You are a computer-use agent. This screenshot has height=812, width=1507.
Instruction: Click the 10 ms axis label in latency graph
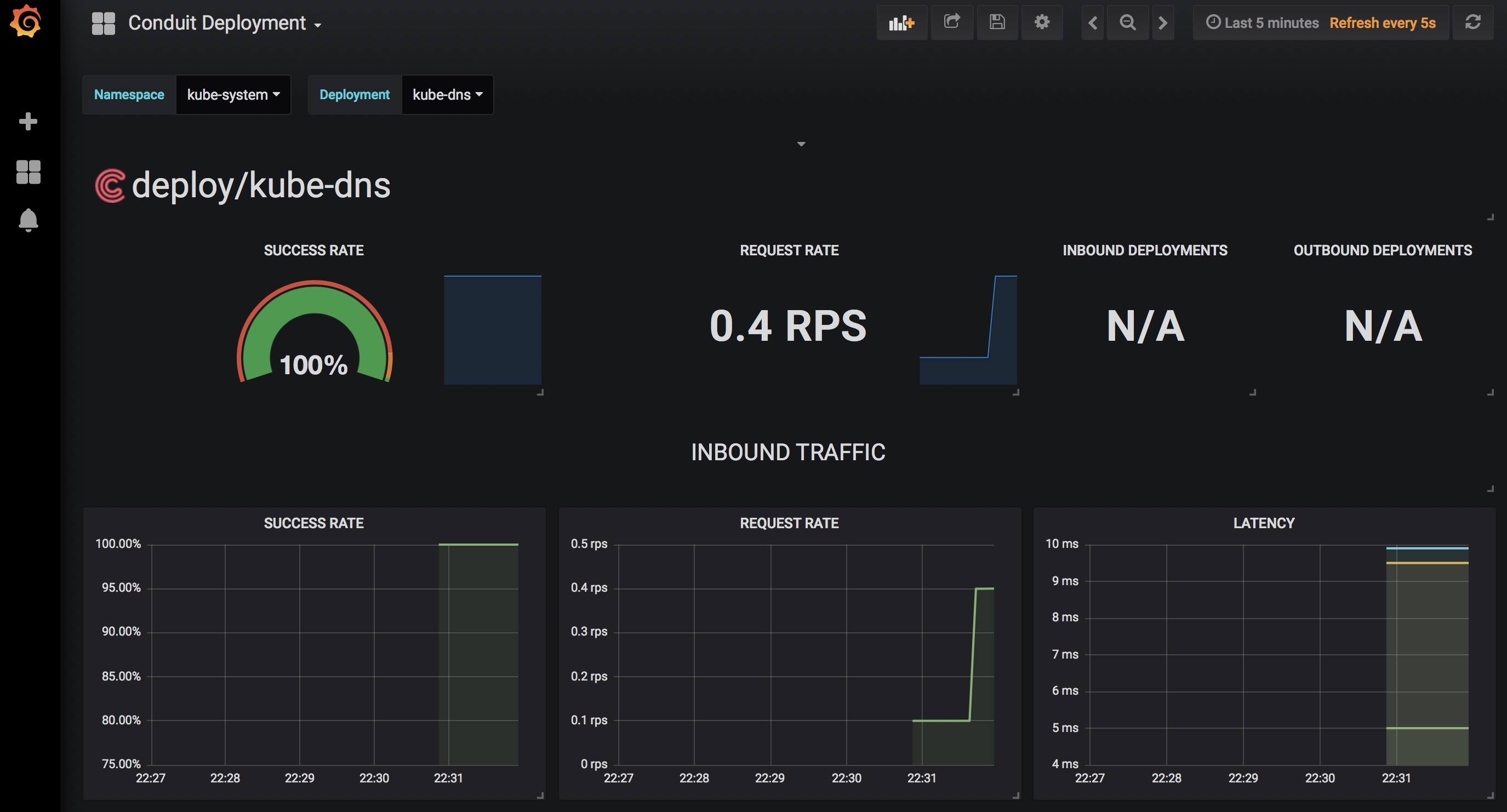tap(1062, 544)
